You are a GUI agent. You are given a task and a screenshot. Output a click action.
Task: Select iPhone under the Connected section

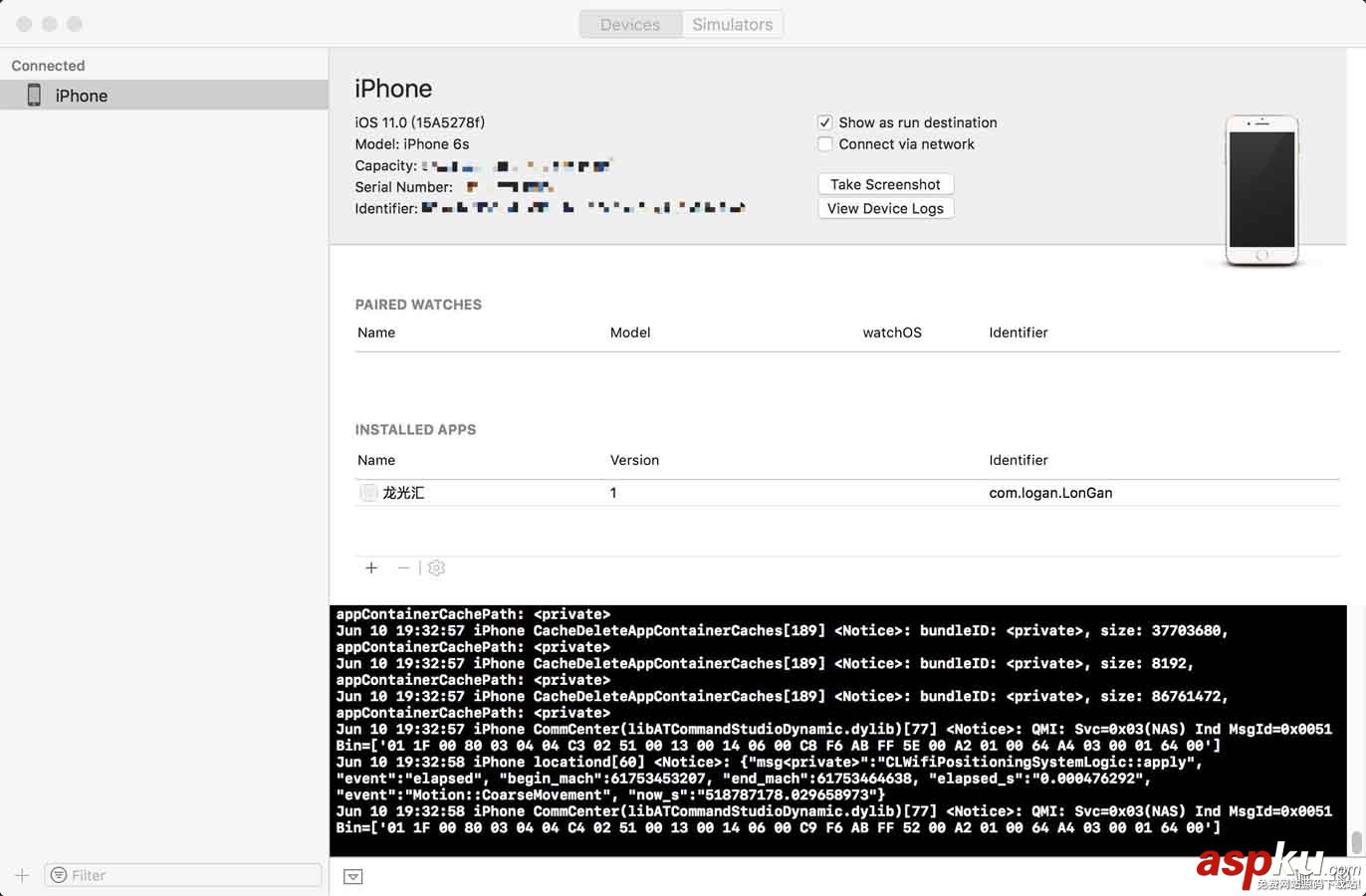(x=82, y=95)
